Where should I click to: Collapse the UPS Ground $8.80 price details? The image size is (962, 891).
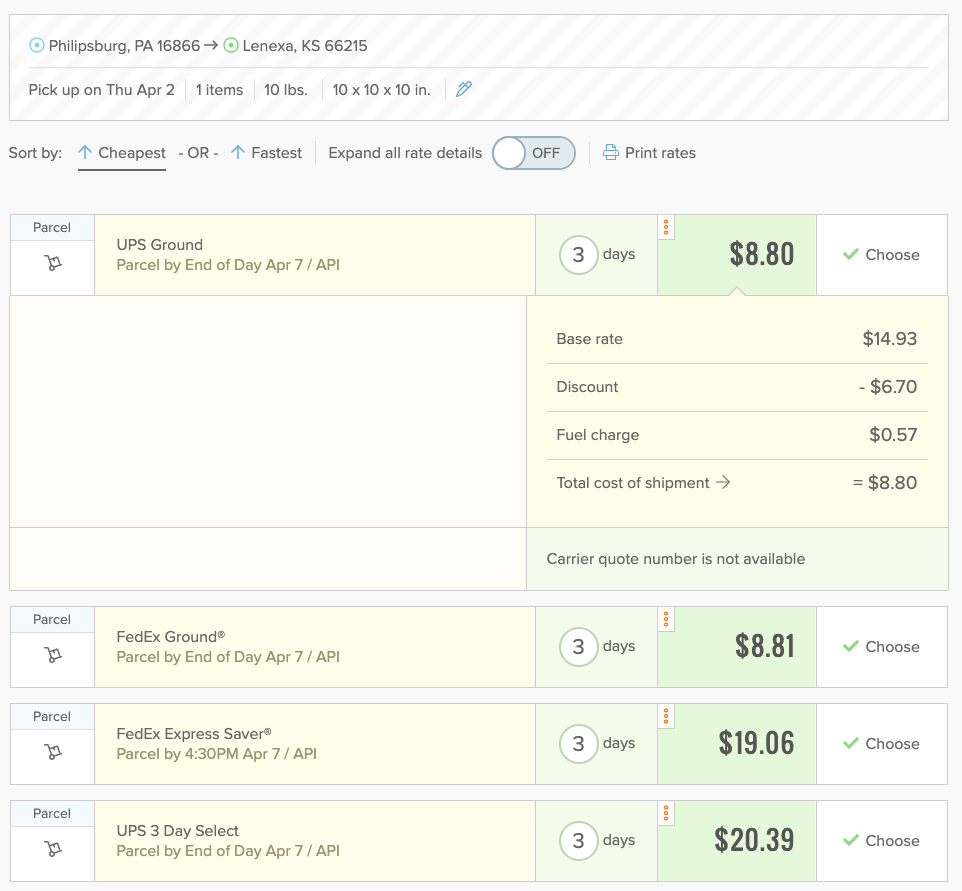(737, 255)
